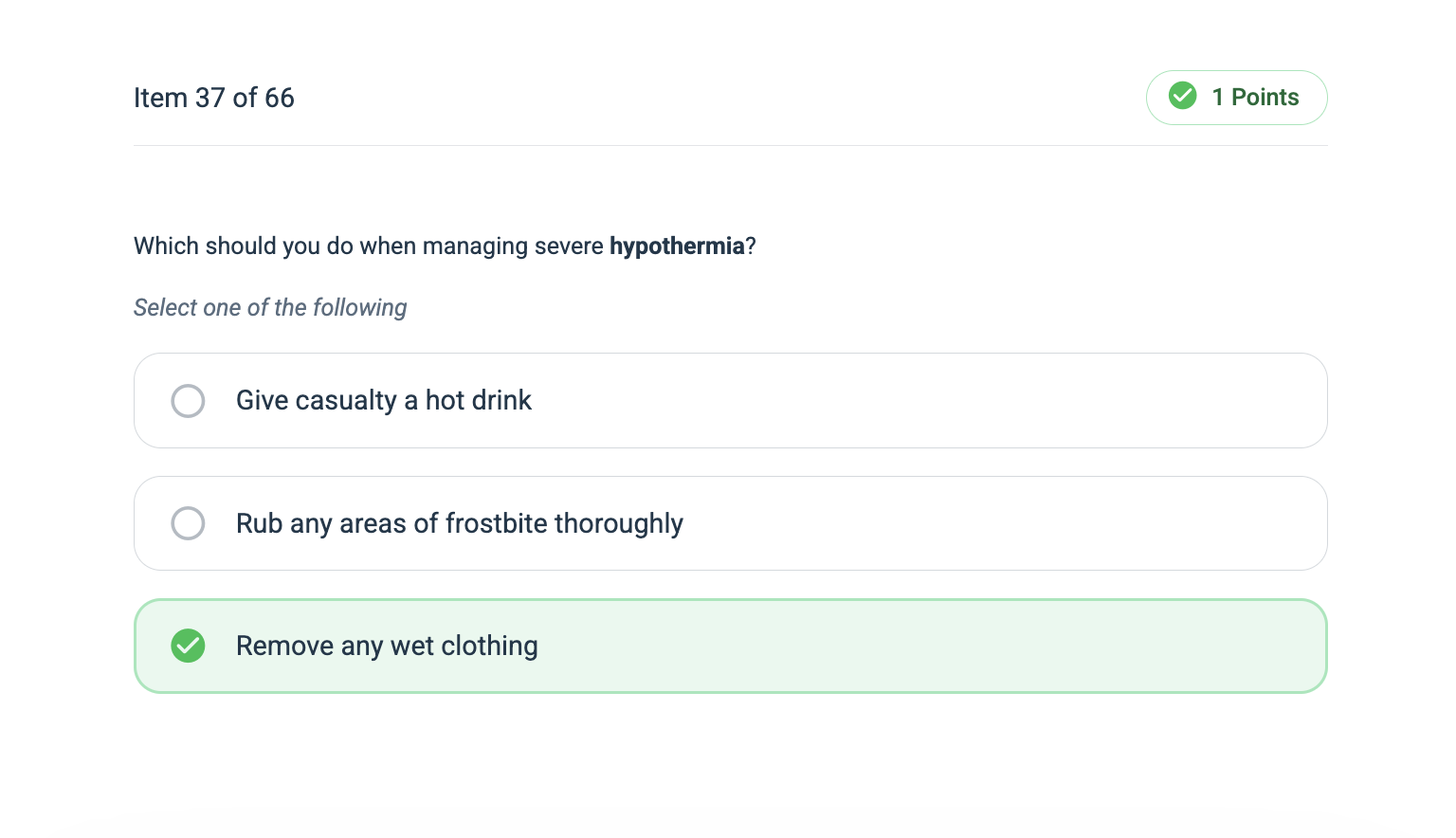The image size is (1456, 838).
Task: Click the "Select one of the following" instruction
Action: coord(270,307)
